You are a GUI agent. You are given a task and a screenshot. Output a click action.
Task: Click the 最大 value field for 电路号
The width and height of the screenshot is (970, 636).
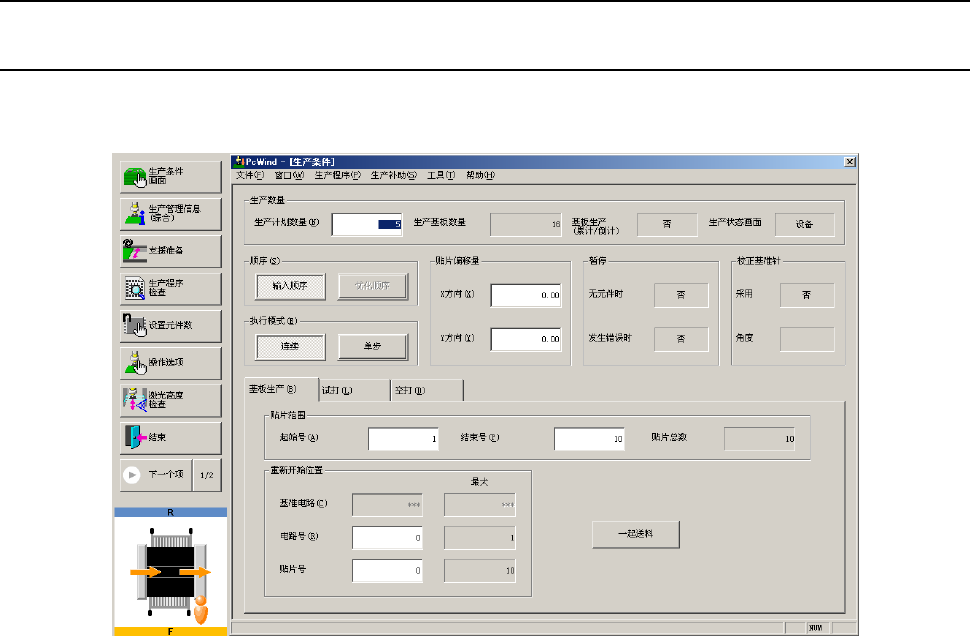click(x=479, y=538)
